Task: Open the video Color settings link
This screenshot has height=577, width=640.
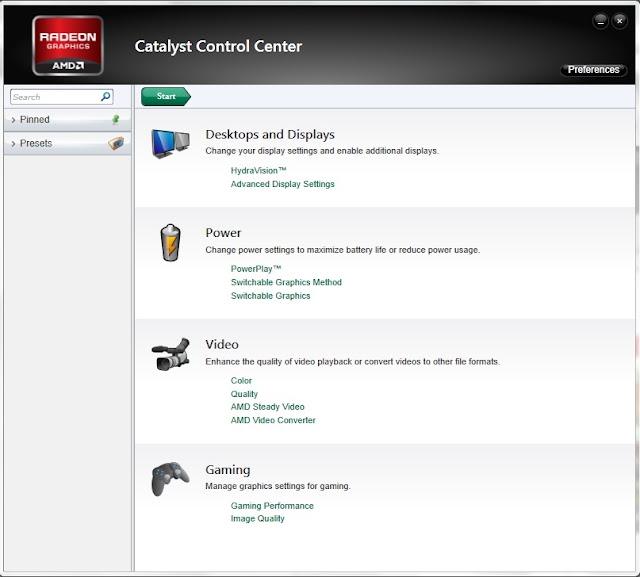Action: click(241, 381)
